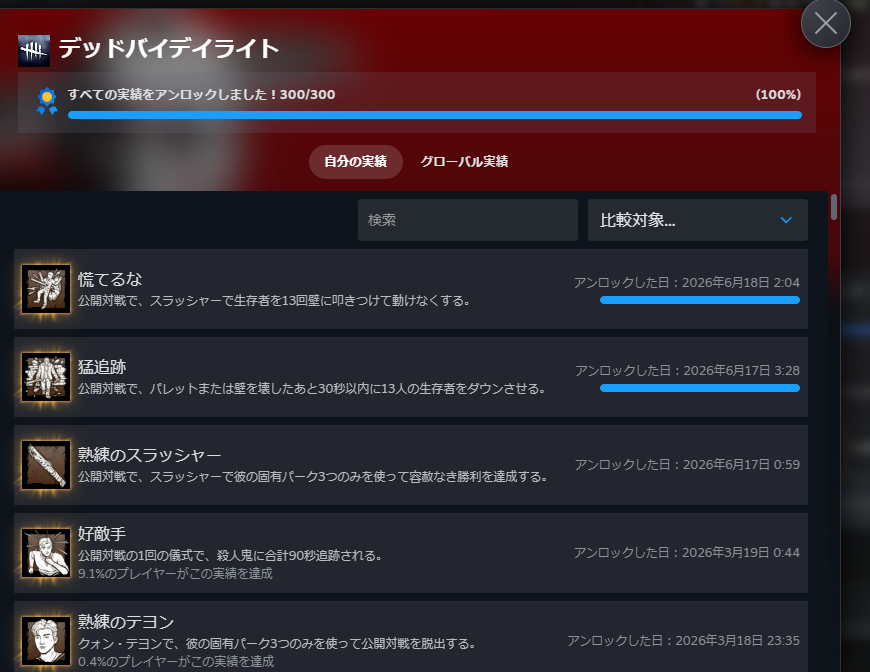
Task: Click the description mentioning 13回壁に叩きつけて
Action: 274,301
